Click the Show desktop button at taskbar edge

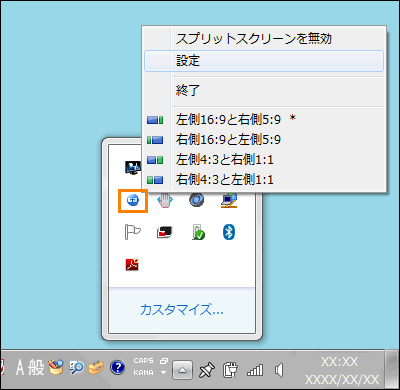(392, 369)
